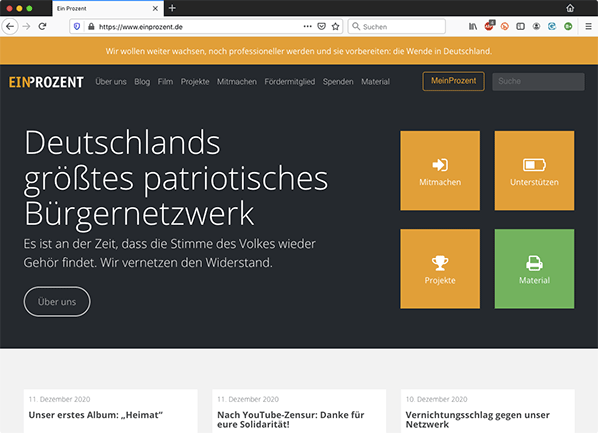
Task: Open the page actions three-dot menu
Action: coord(307,26)
